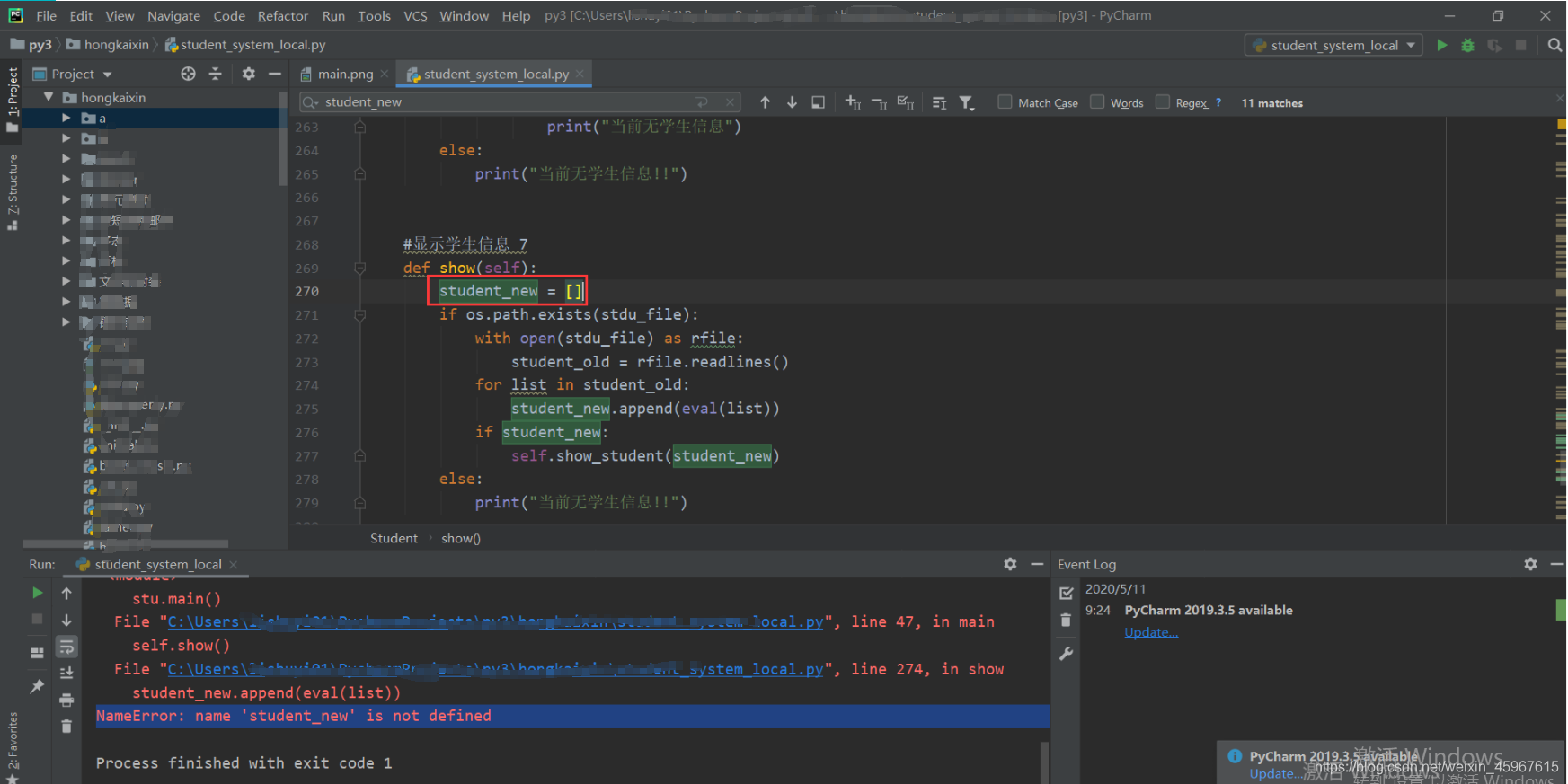Collapse the hongkaixin folder
The width and height of the screenshot is (1568, 784).
pyautogui.click(x=49, y=97)
